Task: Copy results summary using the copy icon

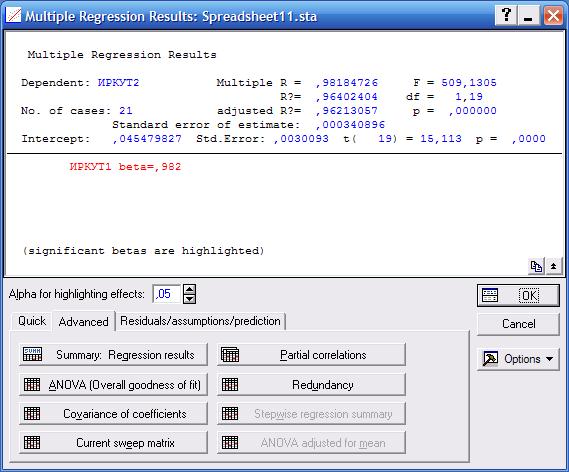Action: pos(536,266)
